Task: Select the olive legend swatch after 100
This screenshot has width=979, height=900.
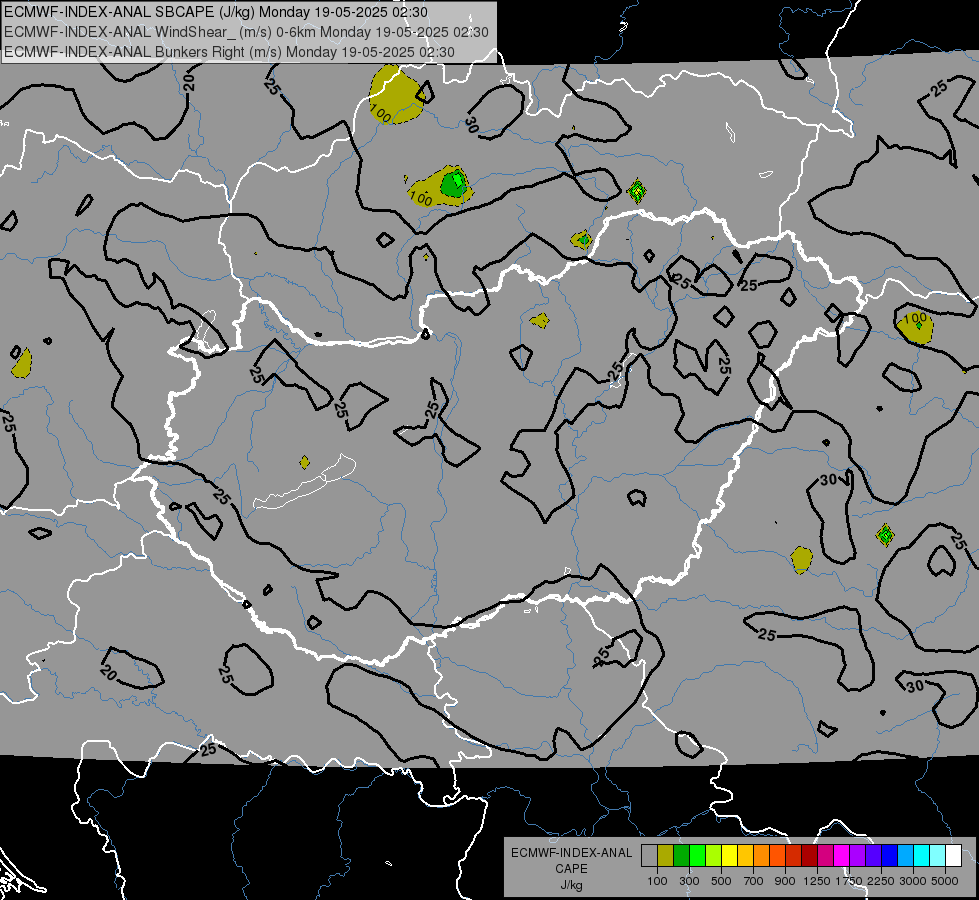Action: (666, 856)
